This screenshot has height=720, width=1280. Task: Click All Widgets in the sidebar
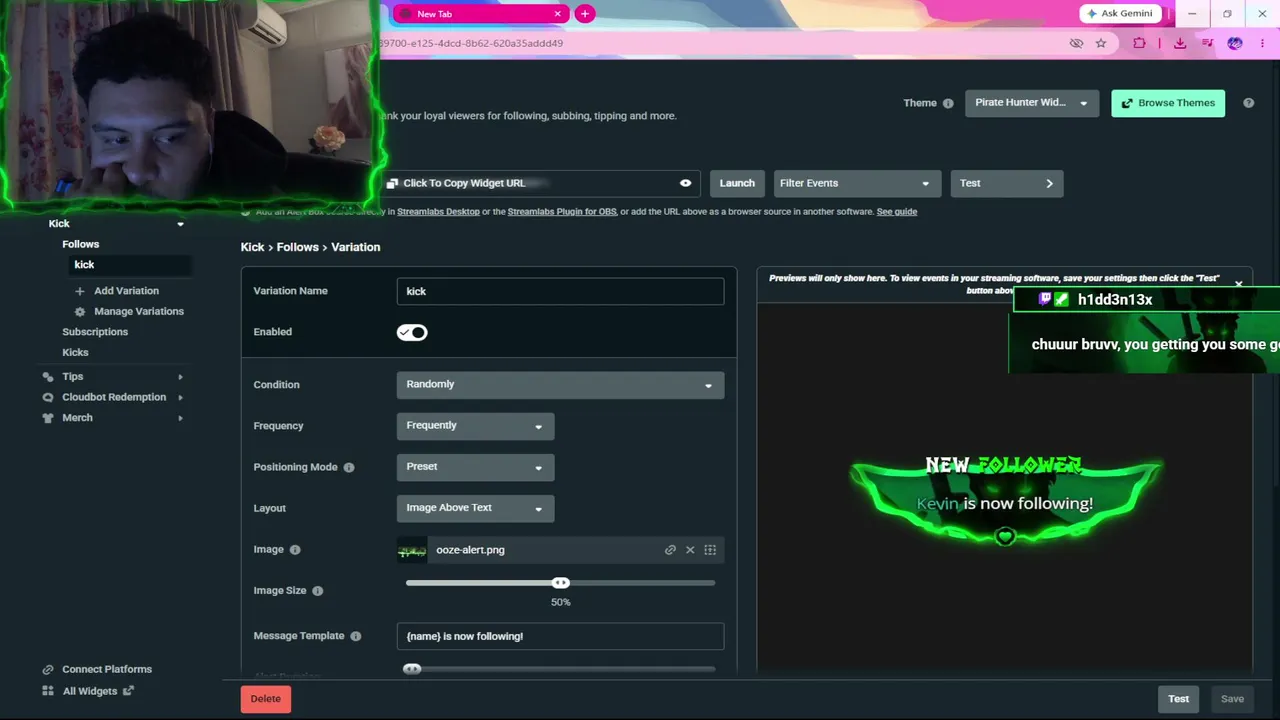coord(90,691)
